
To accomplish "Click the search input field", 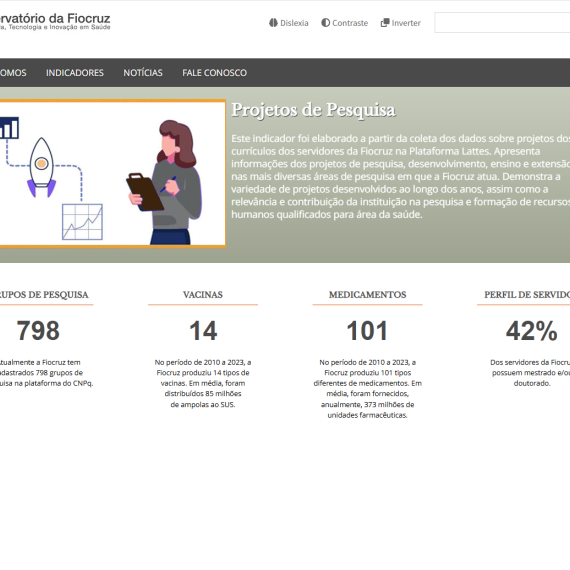I will coord(502,23).
